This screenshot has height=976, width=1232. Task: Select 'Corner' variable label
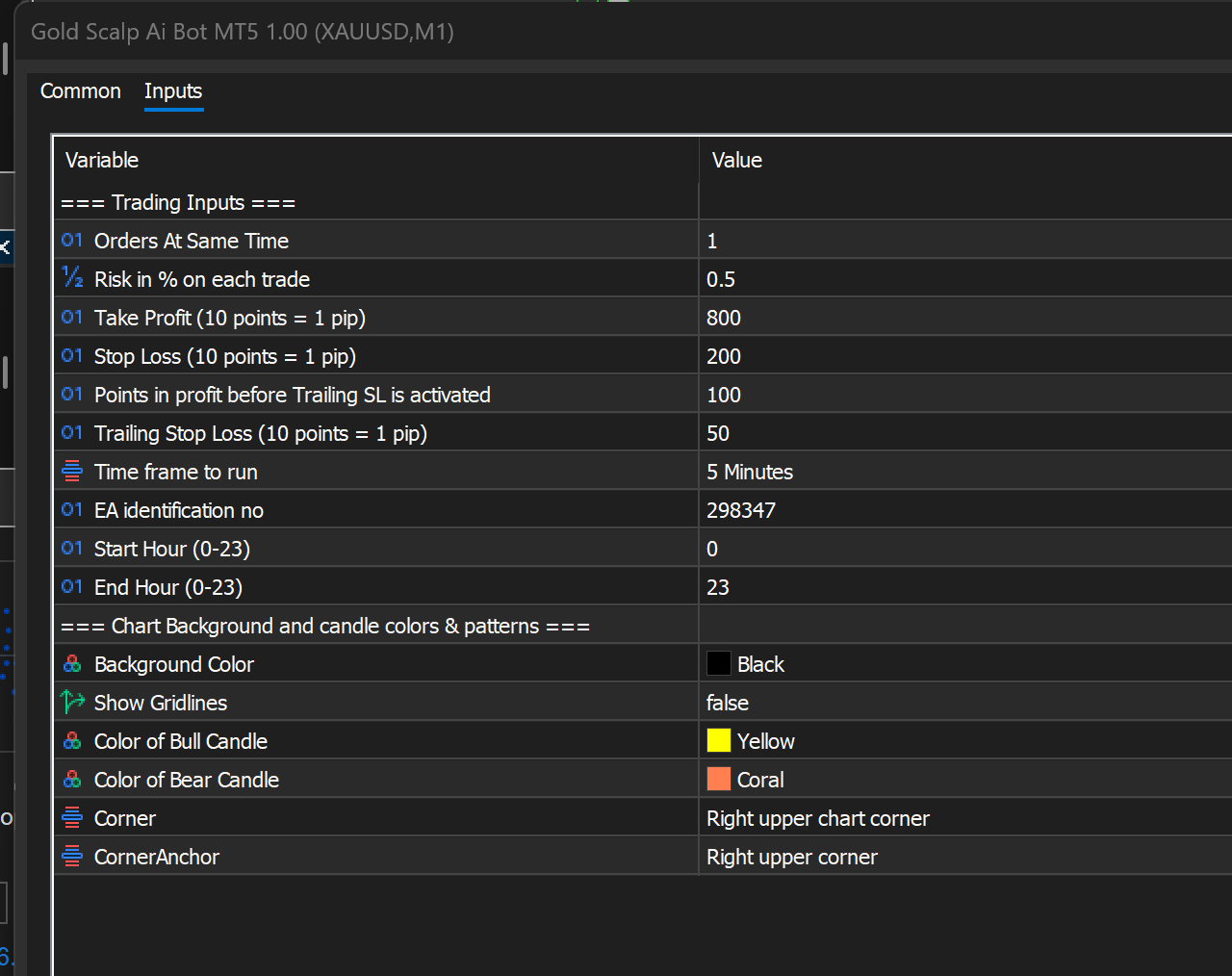coord(125,818)
